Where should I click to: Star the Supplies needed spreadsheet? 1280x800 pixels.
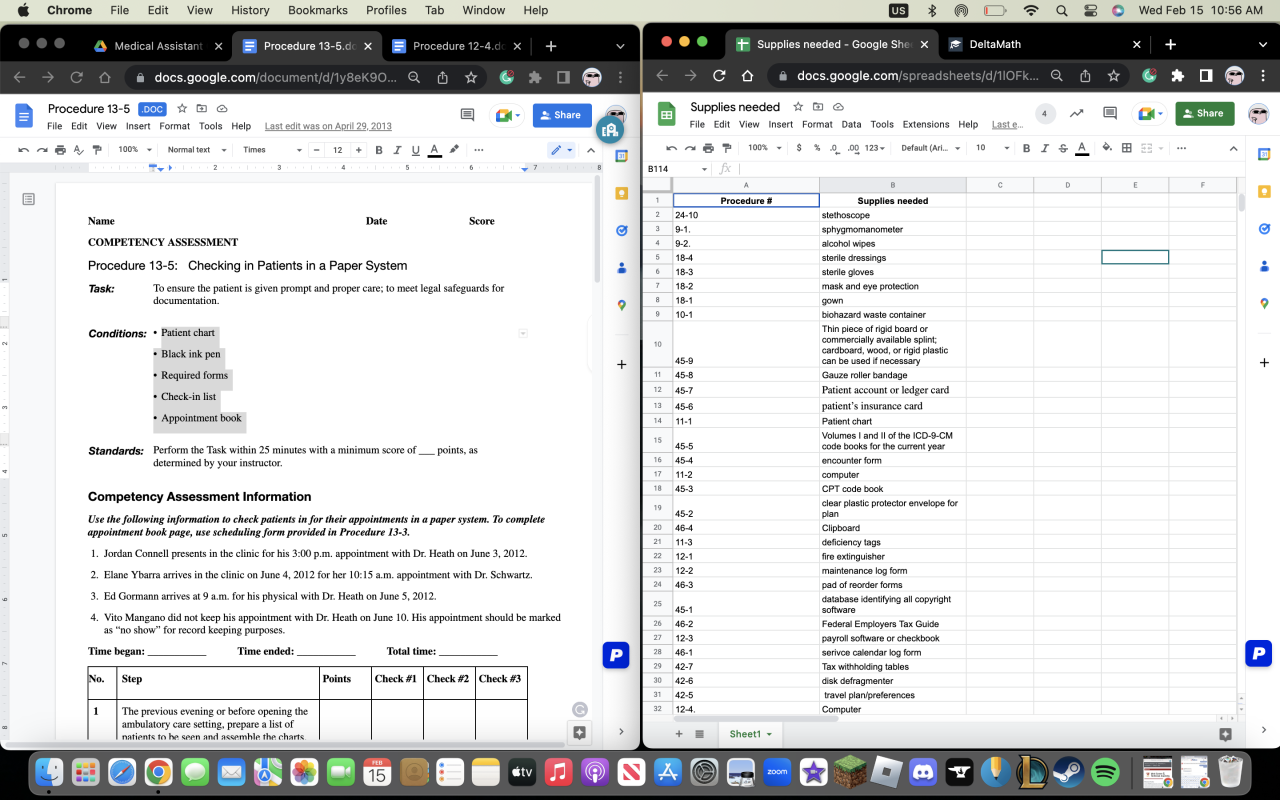[798, 107]
